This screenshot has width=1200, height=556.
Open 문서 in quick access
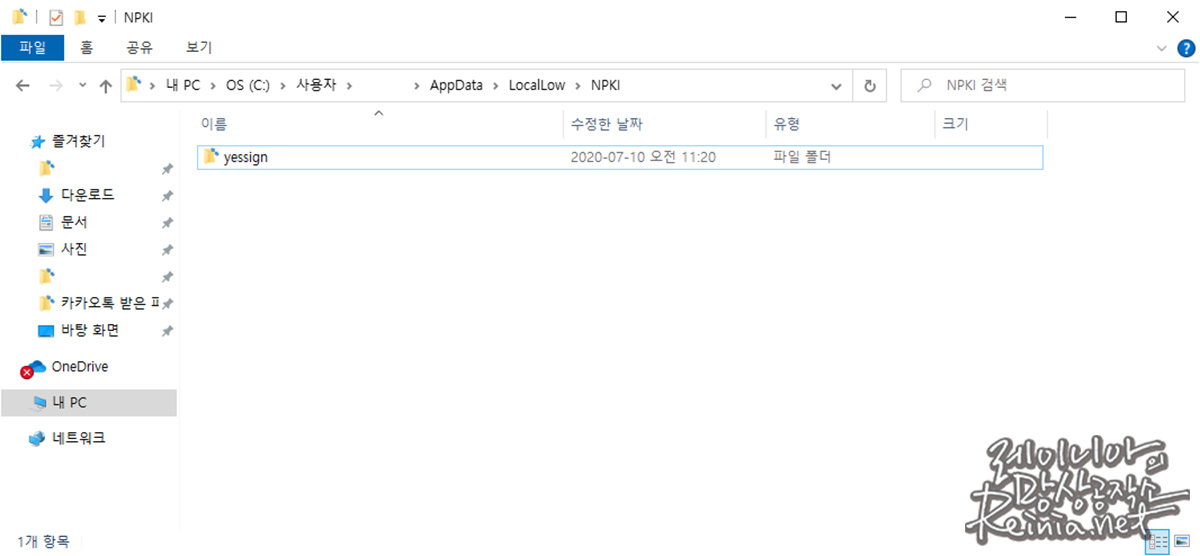point(74,222)
